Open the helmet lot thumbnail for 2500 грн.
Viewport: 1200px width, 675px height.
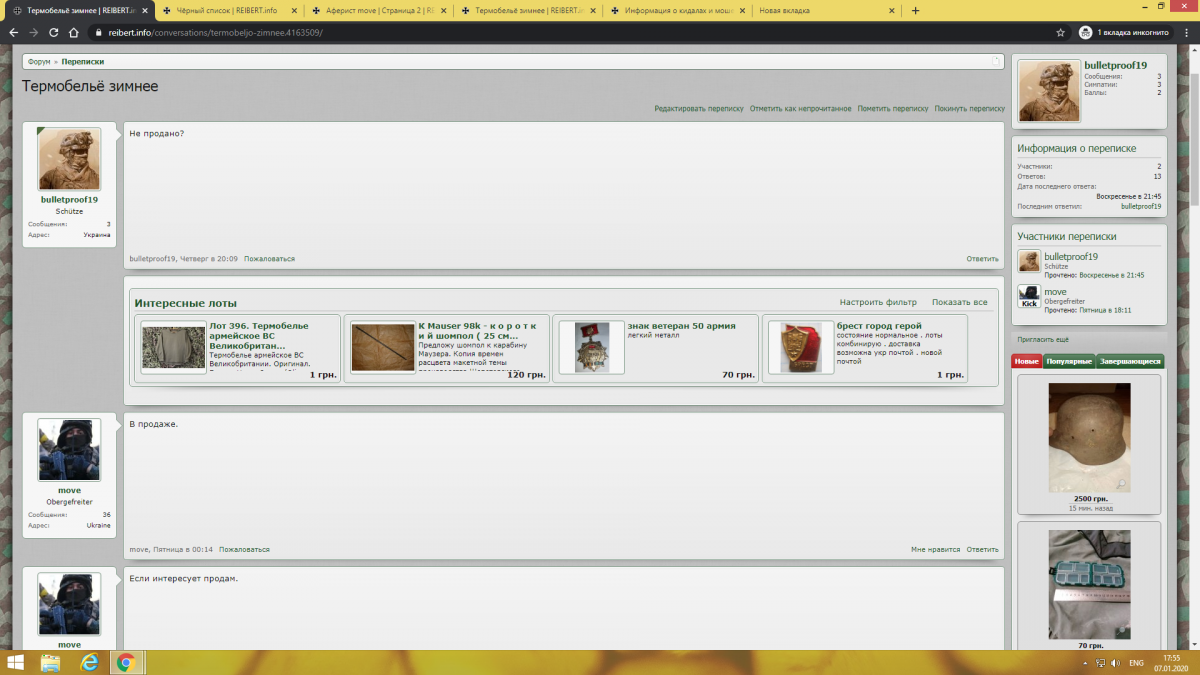tap(1089, 437)
